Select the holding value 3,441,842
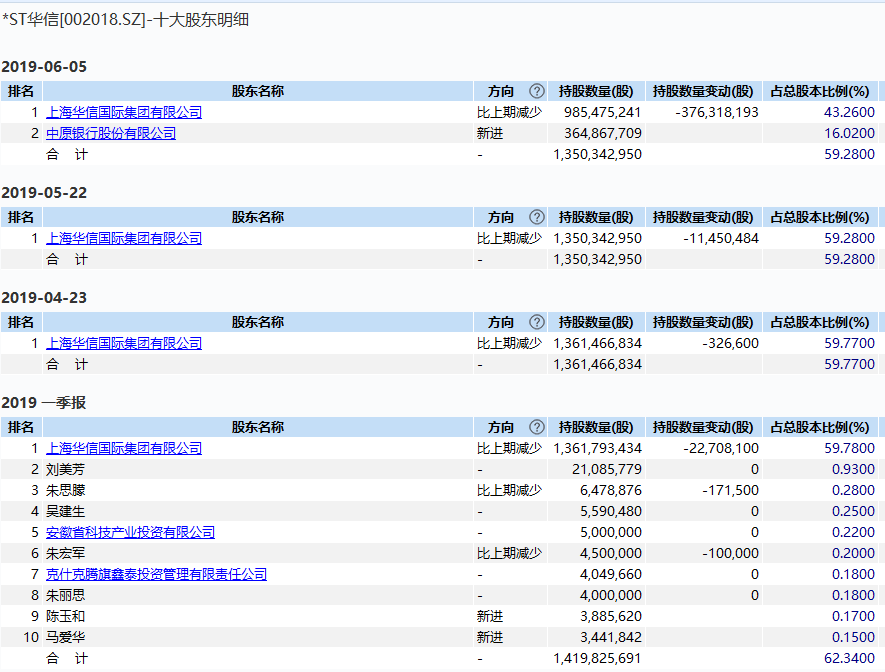Viewport: 885px width, 672px height. click(x=611, y=637)
